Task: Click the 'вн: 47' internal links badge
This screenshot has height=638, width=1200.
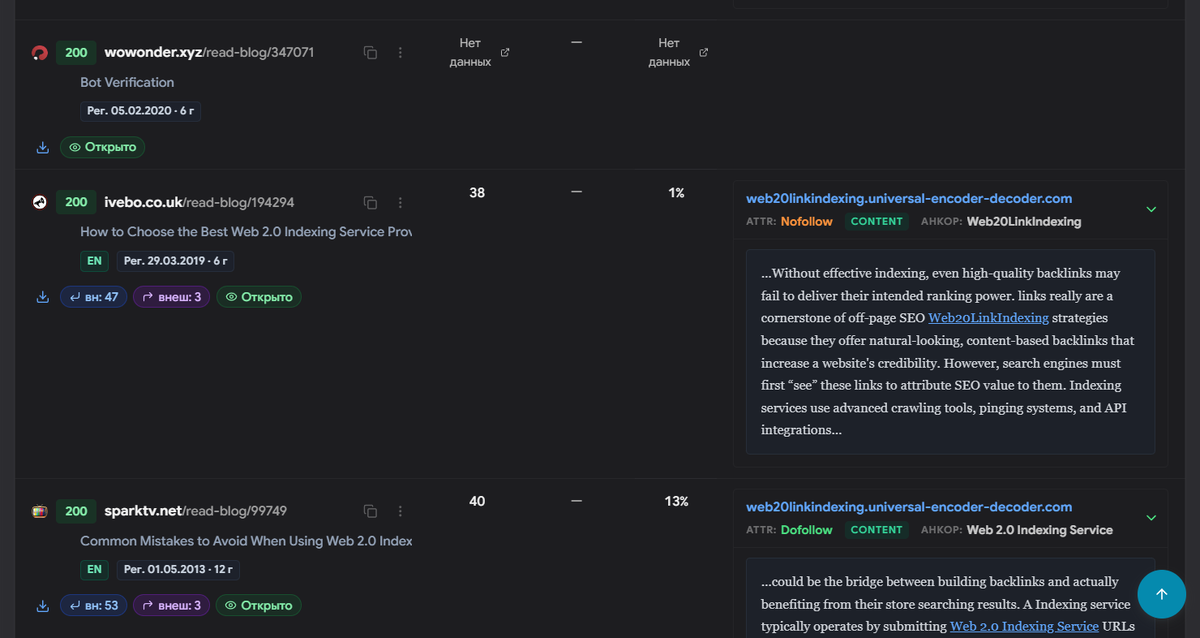Action: click(x=94, y=297)
